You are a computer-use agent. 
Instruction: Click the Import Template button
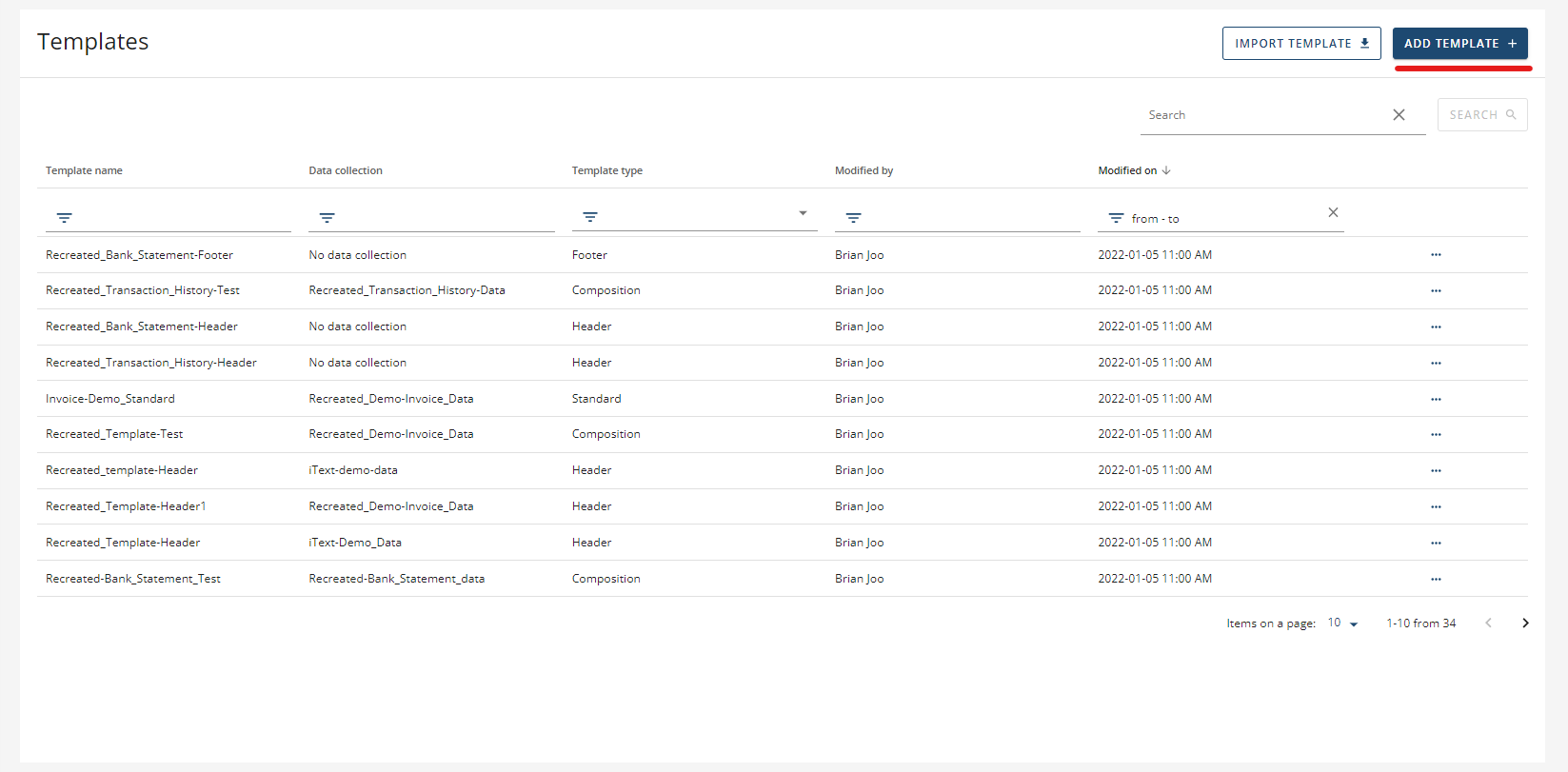click(1300, 44)
